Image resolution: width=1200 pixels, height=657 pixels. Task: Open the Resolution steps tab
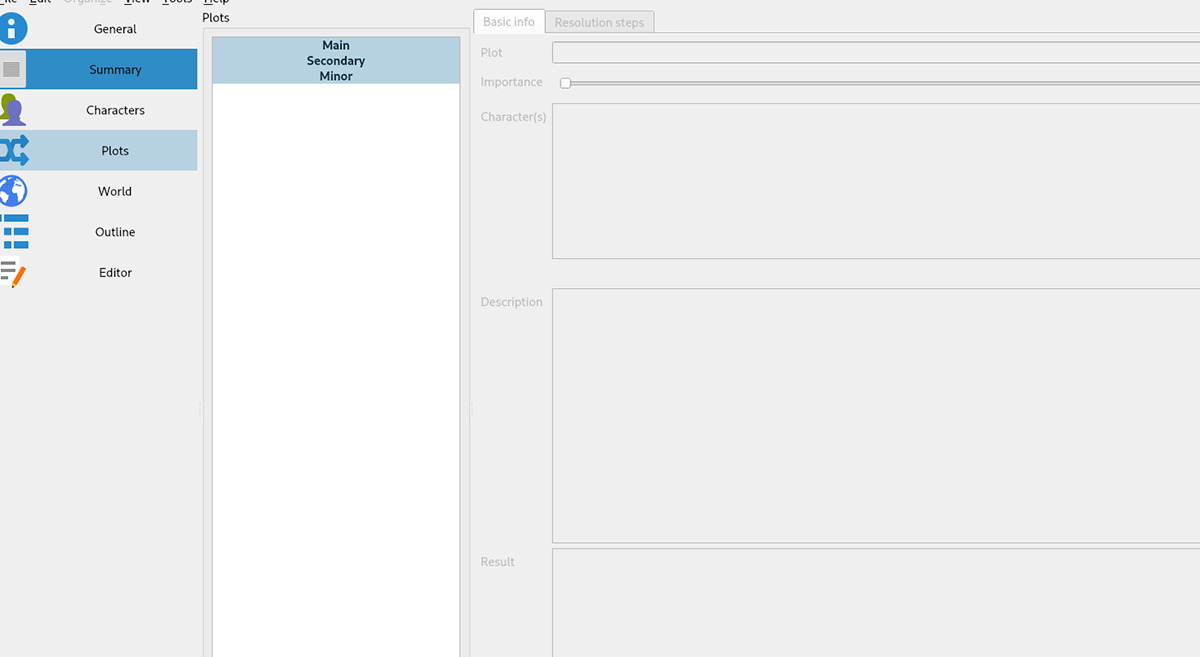[x=600, y=23]
